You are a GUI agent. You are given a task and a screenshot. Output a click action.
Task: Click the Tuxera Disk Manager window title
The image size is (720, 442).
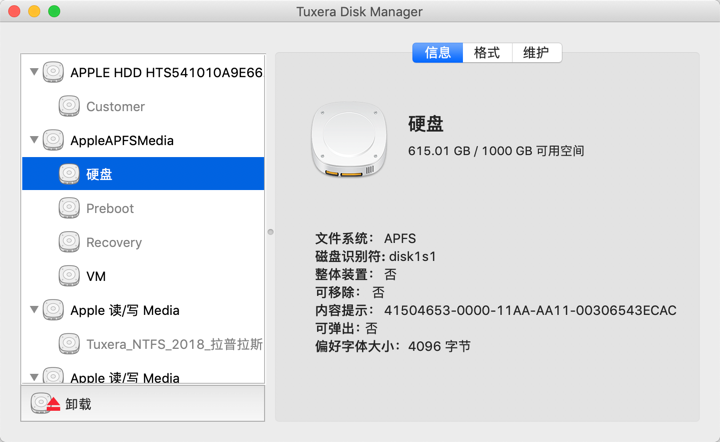(360, 11)
